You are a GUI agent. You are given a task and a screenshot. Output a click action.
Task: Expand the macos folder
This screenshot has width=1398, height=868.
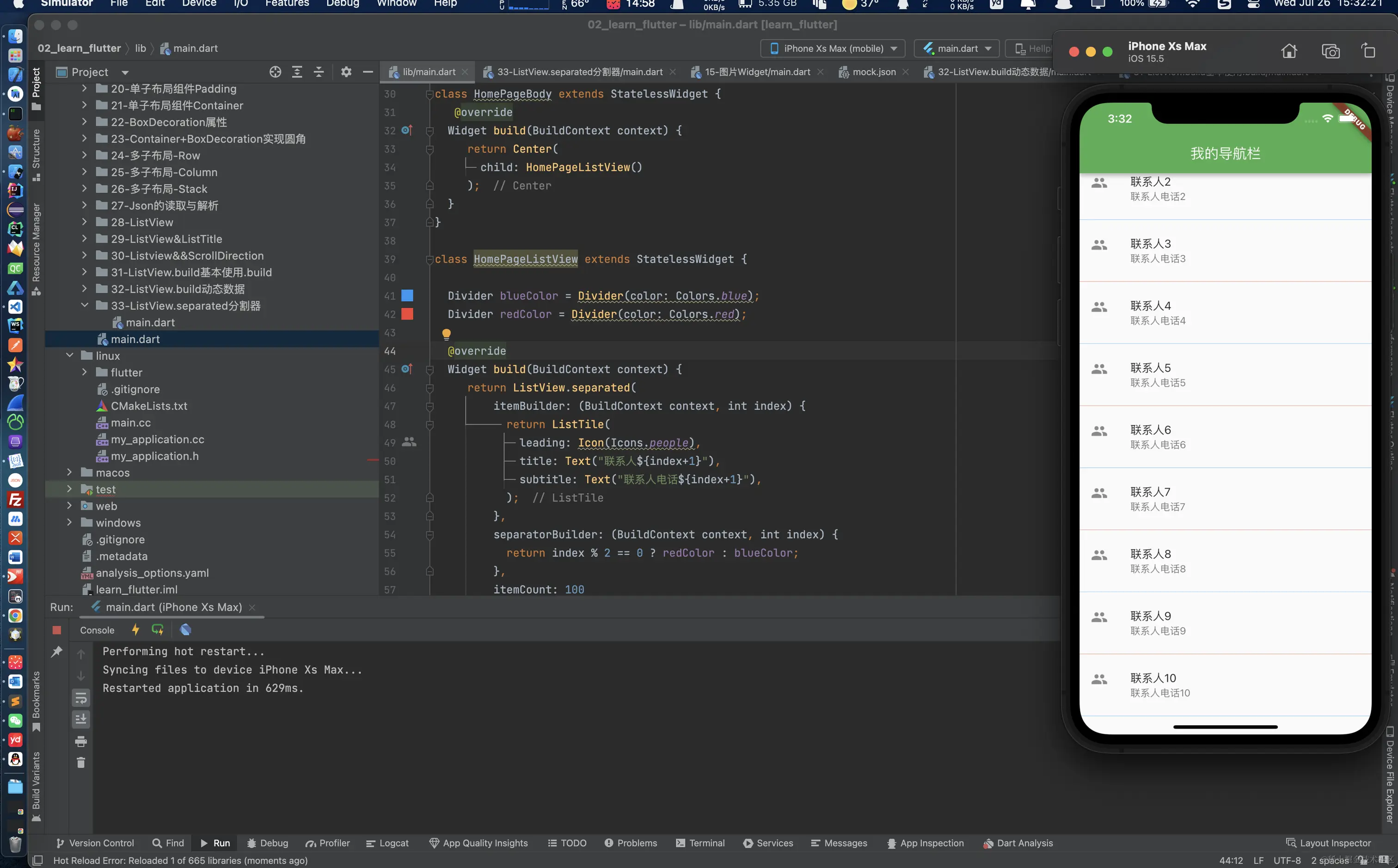69,472
